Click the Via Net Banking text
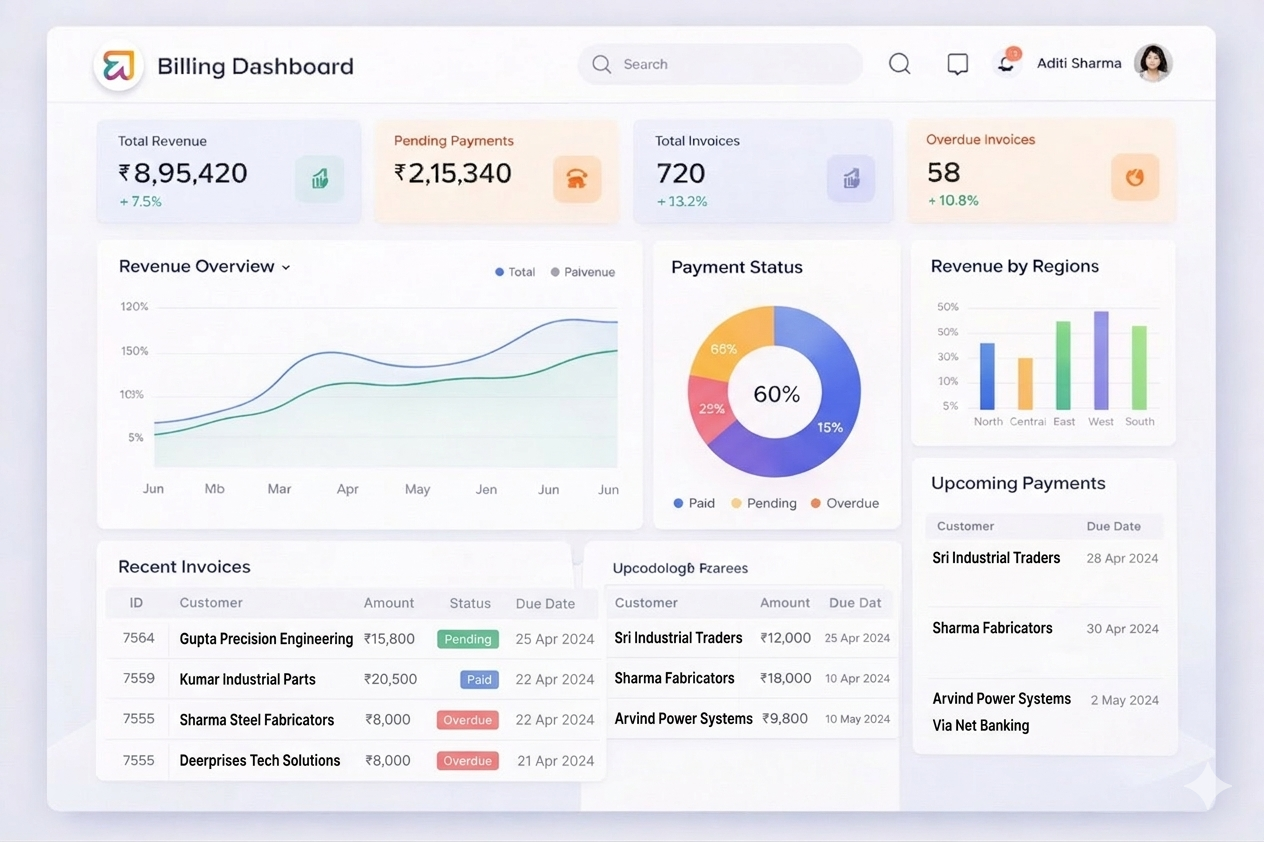Screen dimensions: 1264x842 click(x=980, y=725)
